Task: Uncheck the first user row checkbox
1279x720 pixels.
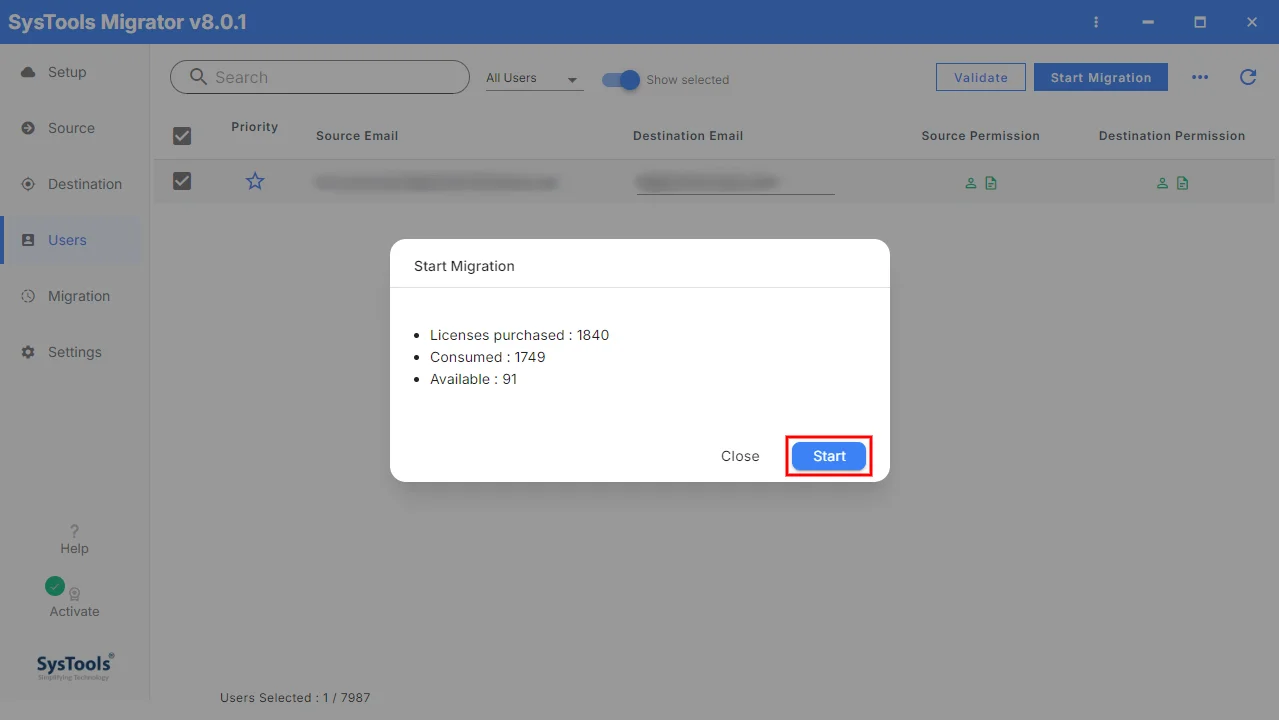Action: pos(182,181)
